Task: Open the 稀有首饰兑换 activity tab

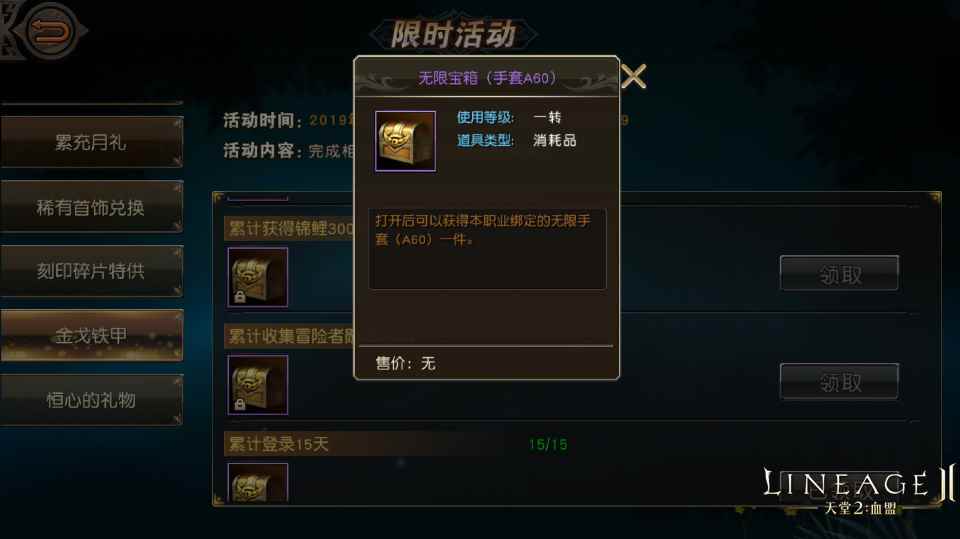Action: [x=91, y=207]
